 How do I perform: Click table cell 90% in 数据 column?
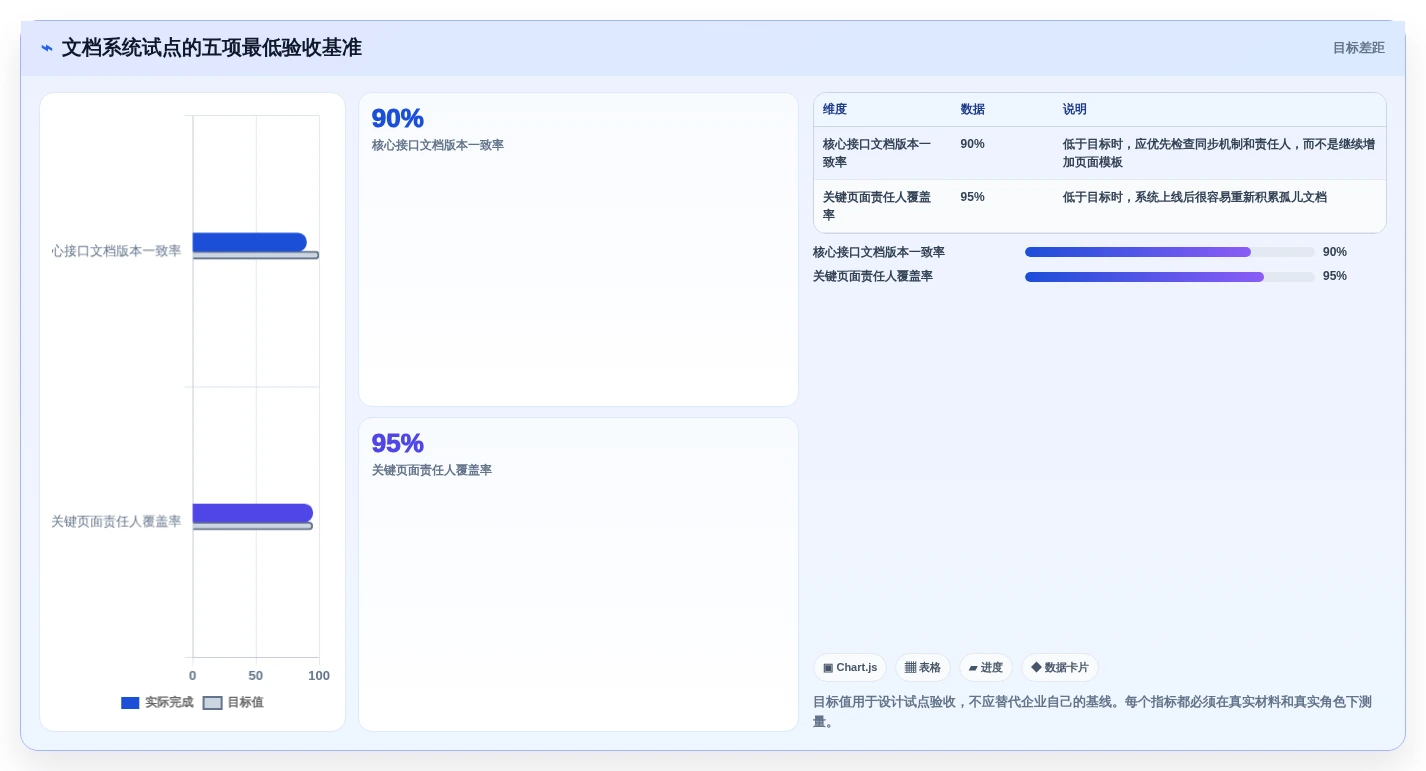tap(973, 145)
